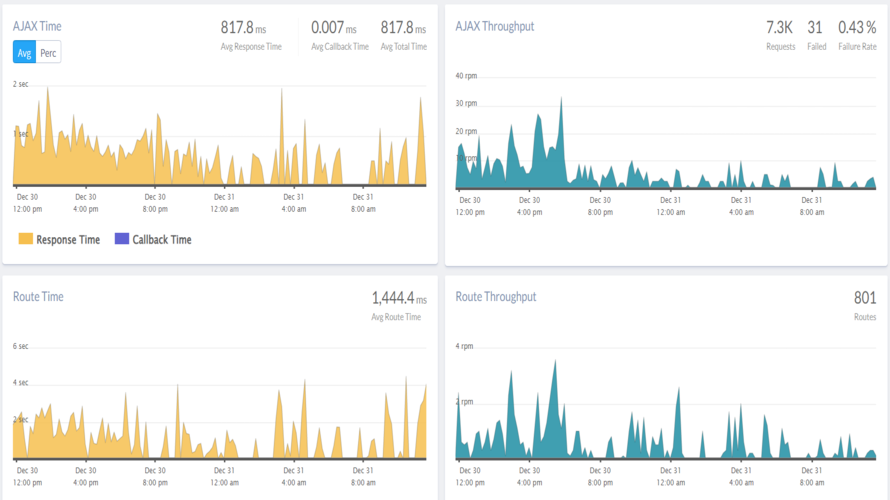Open the AJAX Throughput panel title
Viewport: 890px width, 500px height.
(x=494, y=26)
